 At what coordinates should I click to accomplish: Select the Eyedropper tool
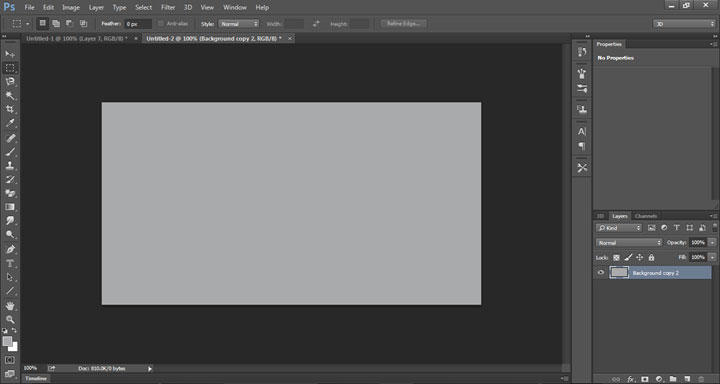[x=10, y=123]
